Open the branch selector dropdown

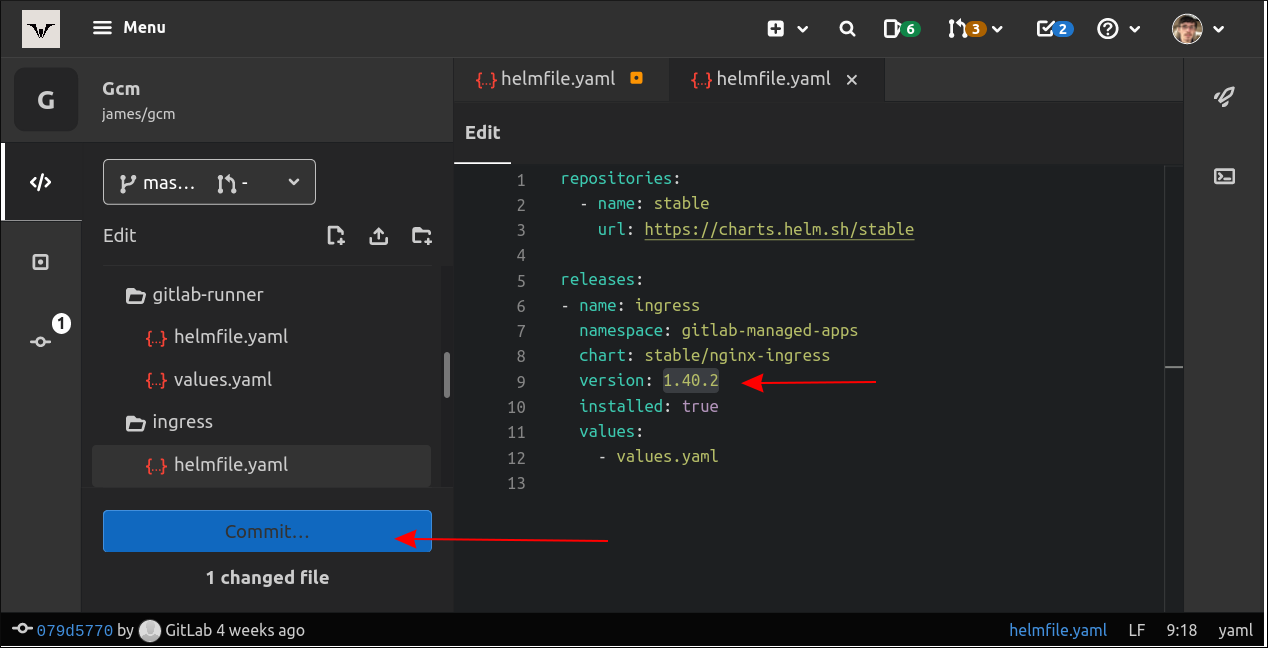[x=209, y=182]
